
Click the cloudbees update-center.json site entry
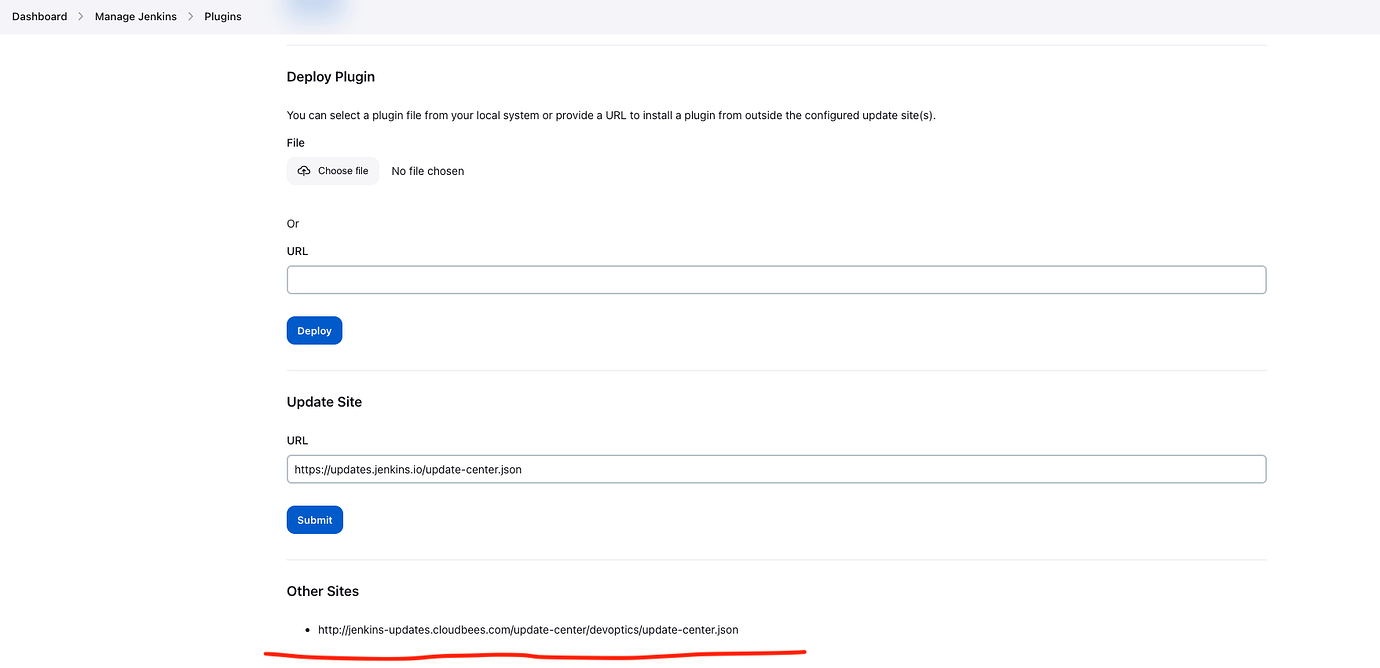(528, 630)
